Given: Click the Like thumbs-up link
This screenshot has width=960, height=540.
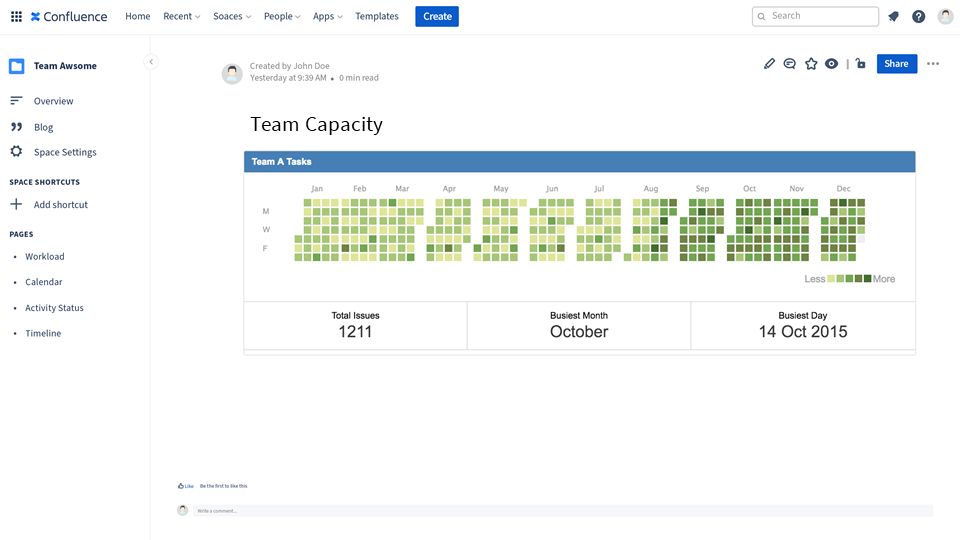Looking at the screenshot, I should point(186,486).
